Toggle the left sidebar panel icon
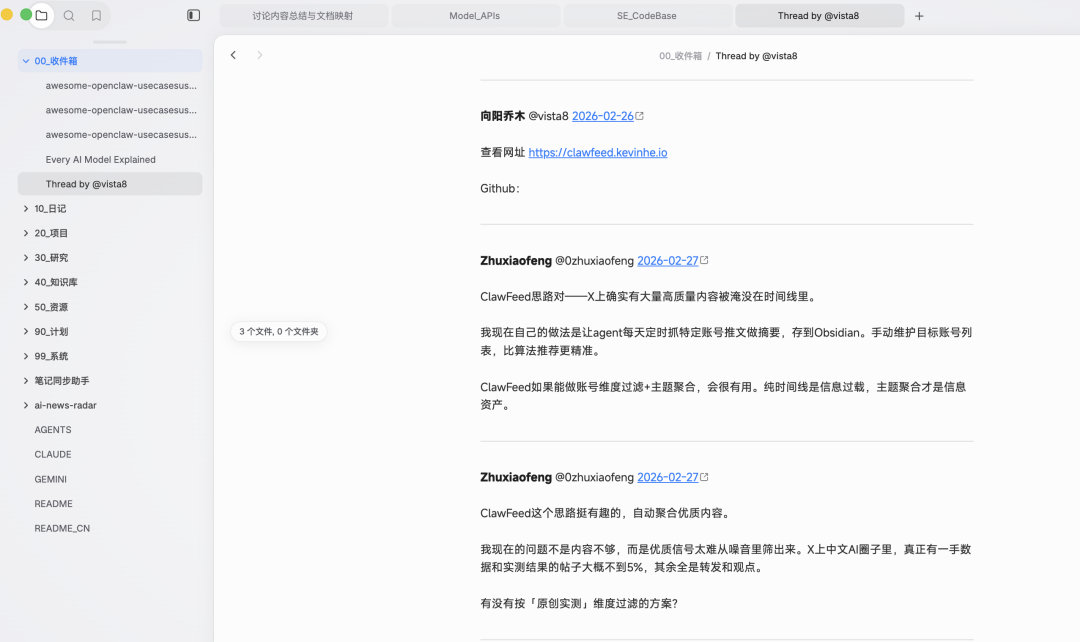This screenshot has width=1080, height=642. coord(193,16)
